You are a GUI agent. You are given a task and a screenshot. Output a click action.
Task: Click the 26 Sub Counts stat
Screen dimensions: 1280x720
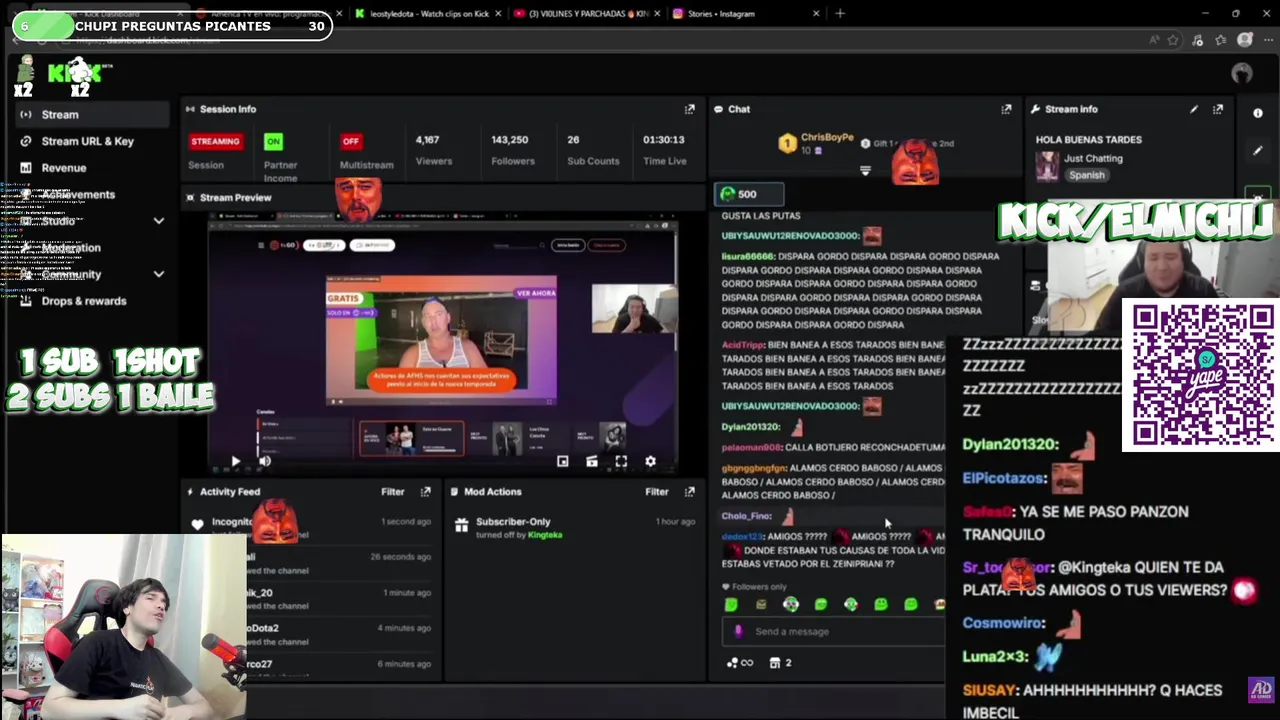[593, 149]
